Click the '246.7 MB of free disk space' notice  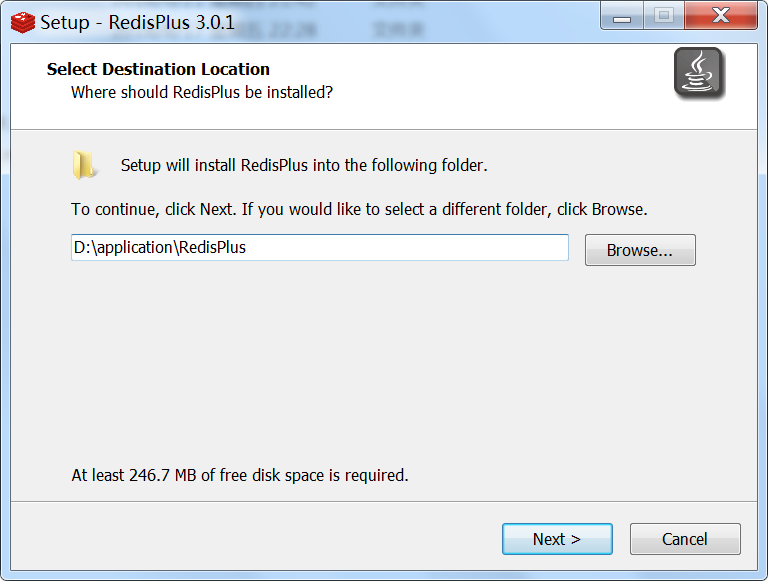click(240, 475)
